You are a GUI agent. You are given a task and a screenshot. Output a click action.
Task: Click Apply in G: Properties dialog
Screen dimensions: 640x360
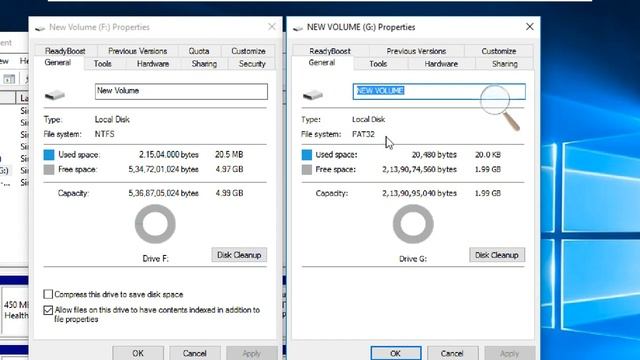tap(509, 353)
